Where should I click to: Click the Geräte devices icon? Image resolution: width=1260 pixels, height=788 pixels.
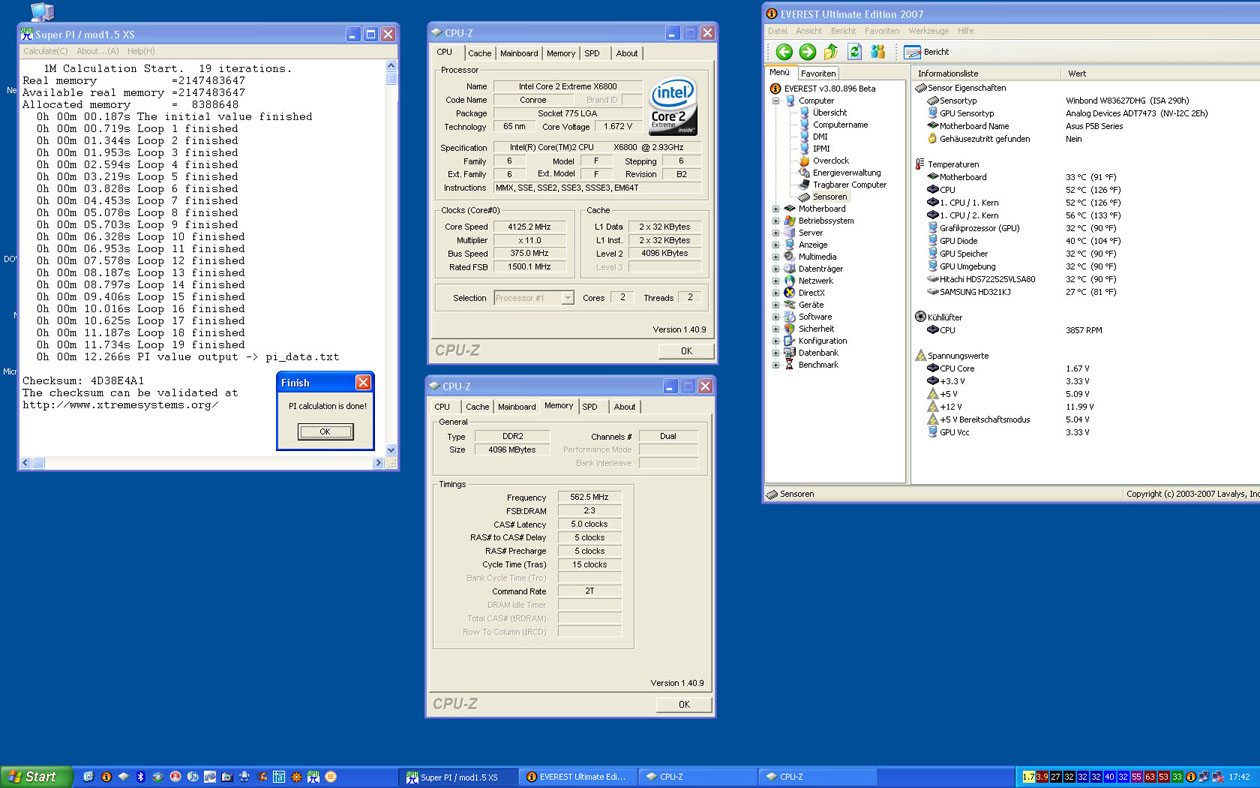789,305
